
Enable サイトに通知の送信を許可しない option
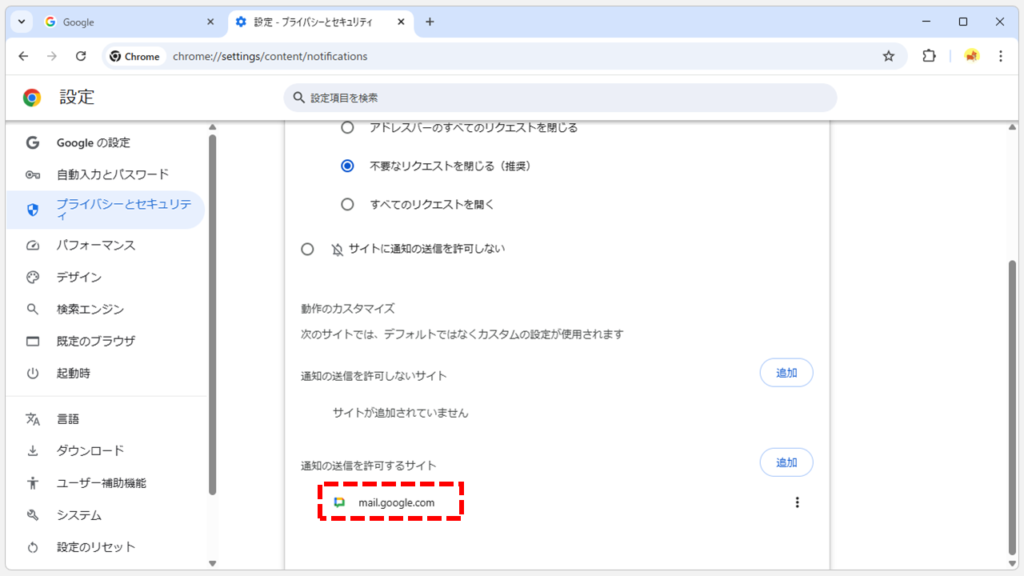pyautogui.click(x=308, y=248)
